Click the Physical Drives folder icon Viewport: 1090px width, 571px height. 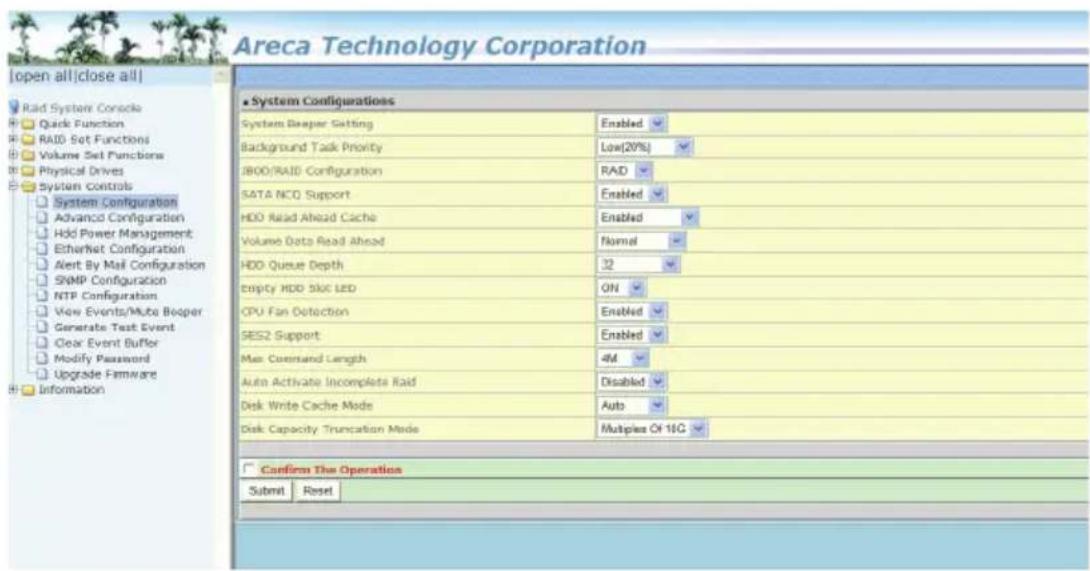coord(29,171)
